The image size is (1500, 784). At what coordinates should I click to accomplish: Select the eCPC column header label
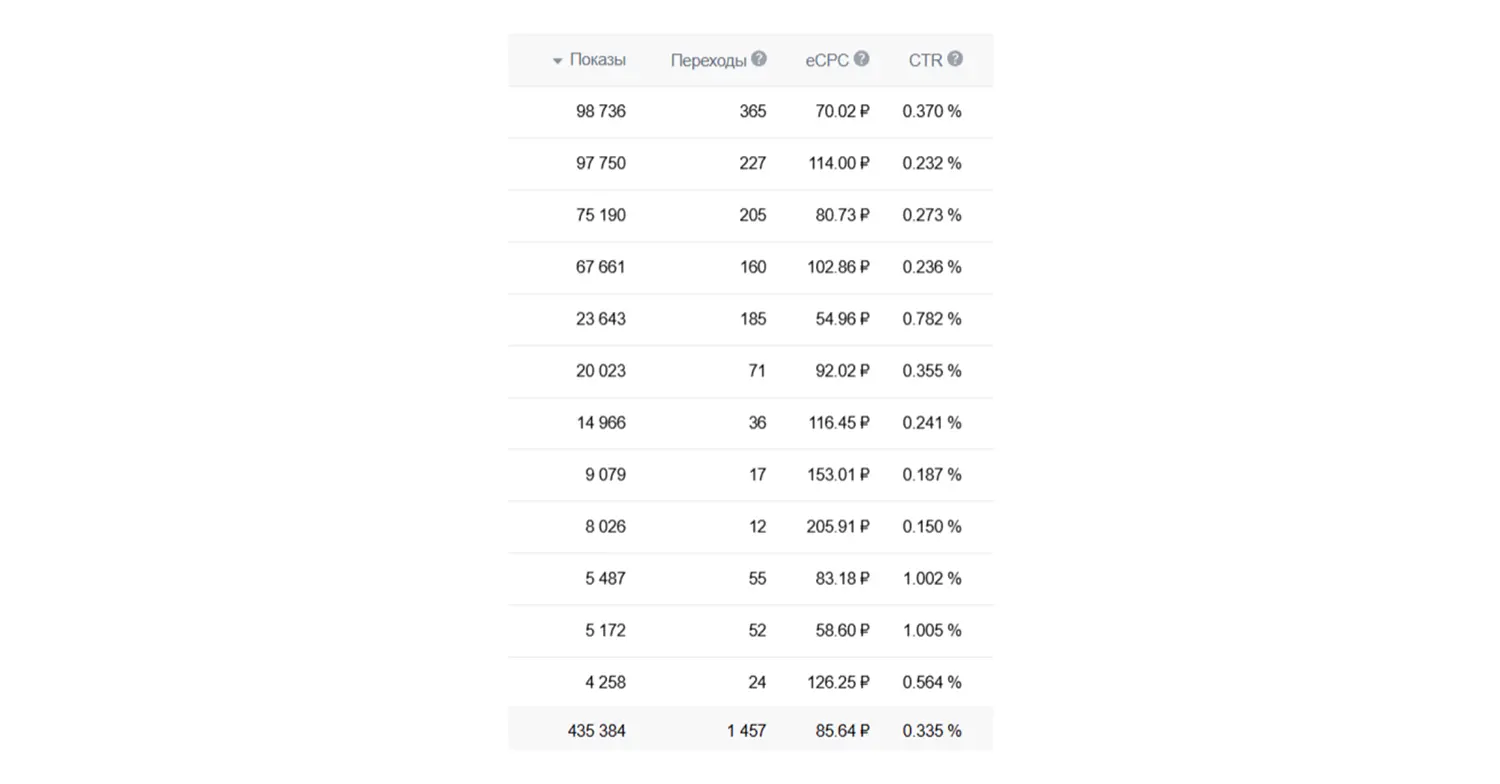(x=827, y=60)
